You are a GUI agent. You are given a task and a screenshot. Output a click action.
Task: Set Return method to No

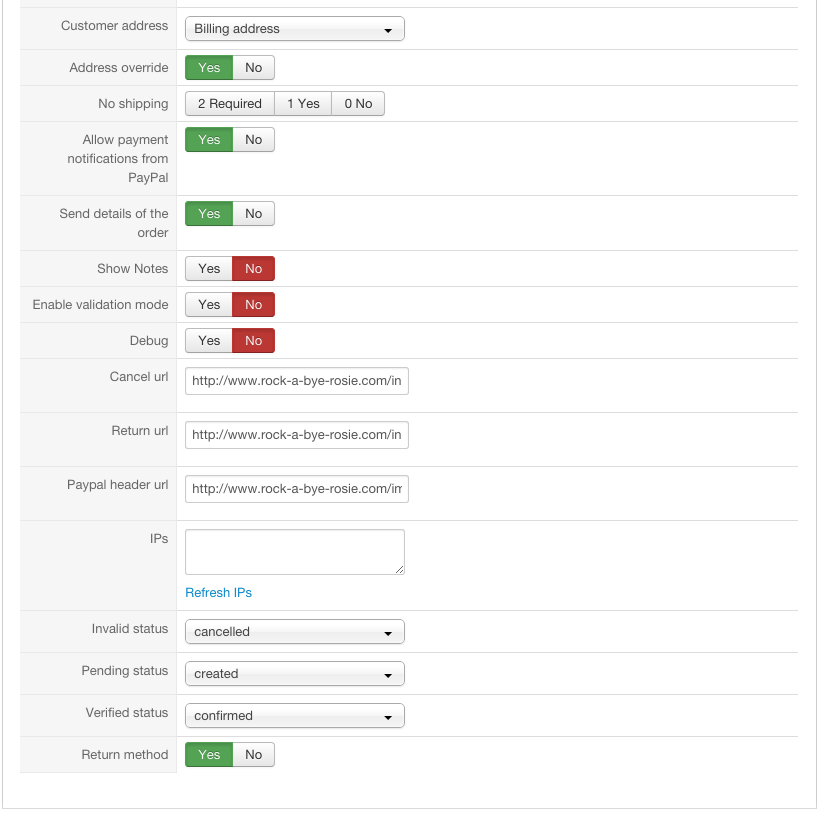[254, 755]
